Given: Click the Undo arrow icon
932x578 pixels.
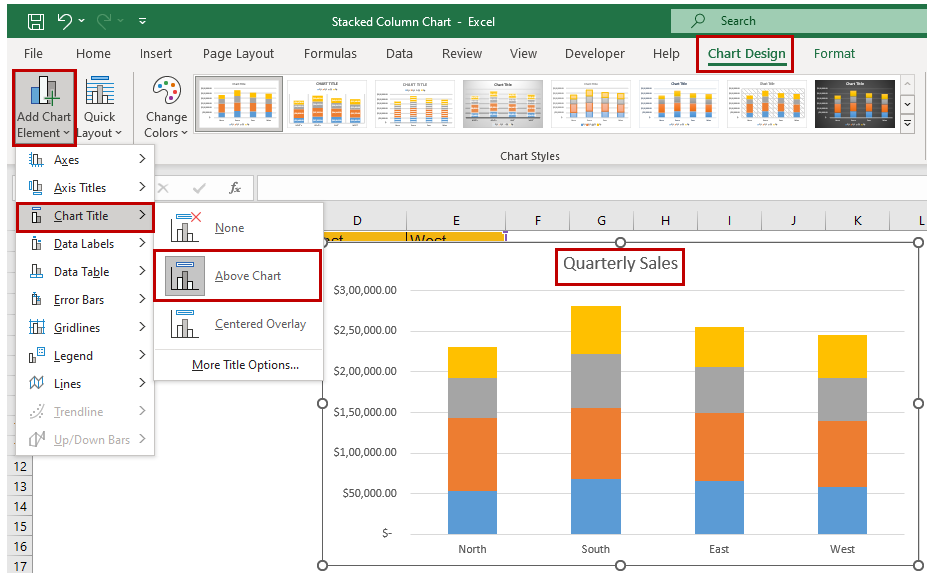Looking at the screenshot, I should (65, 21).
